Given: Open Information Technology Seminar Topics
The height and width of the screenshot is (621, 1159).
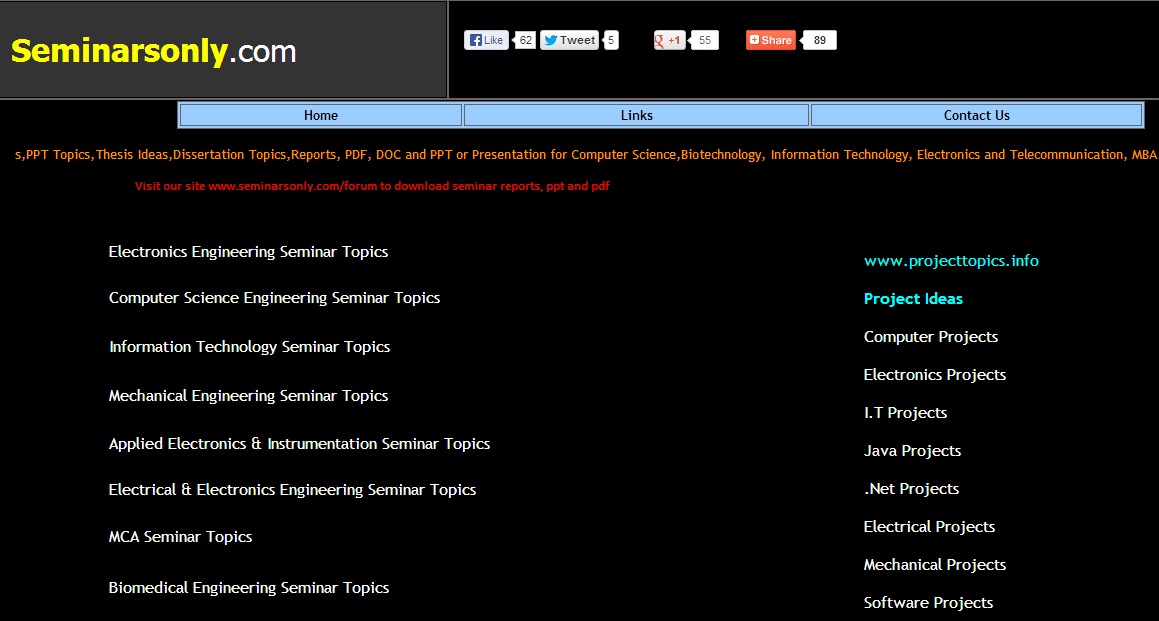Looking at the screenshot, I should [249, 347].
